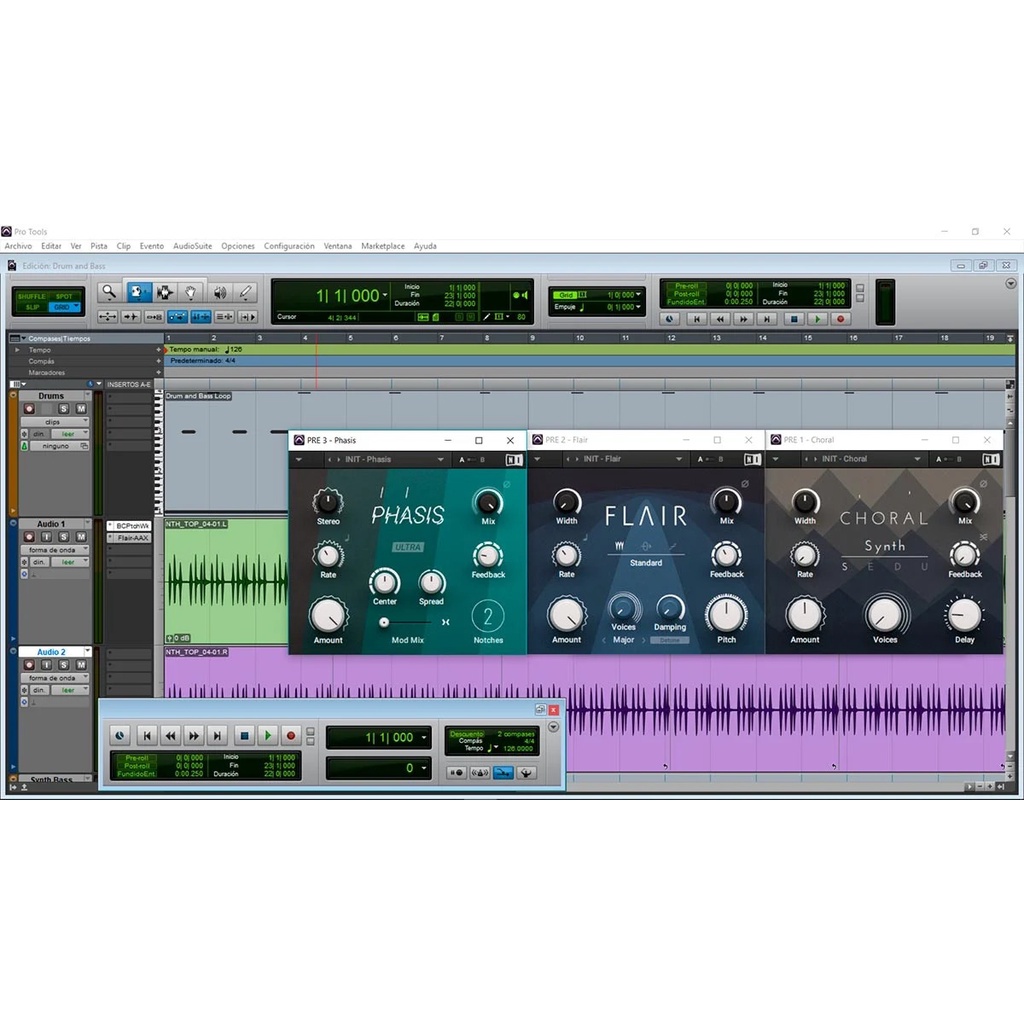Toggle metronome click in floating Transport
Viewport: 1024px width, 1024px height.
(480, 773)
